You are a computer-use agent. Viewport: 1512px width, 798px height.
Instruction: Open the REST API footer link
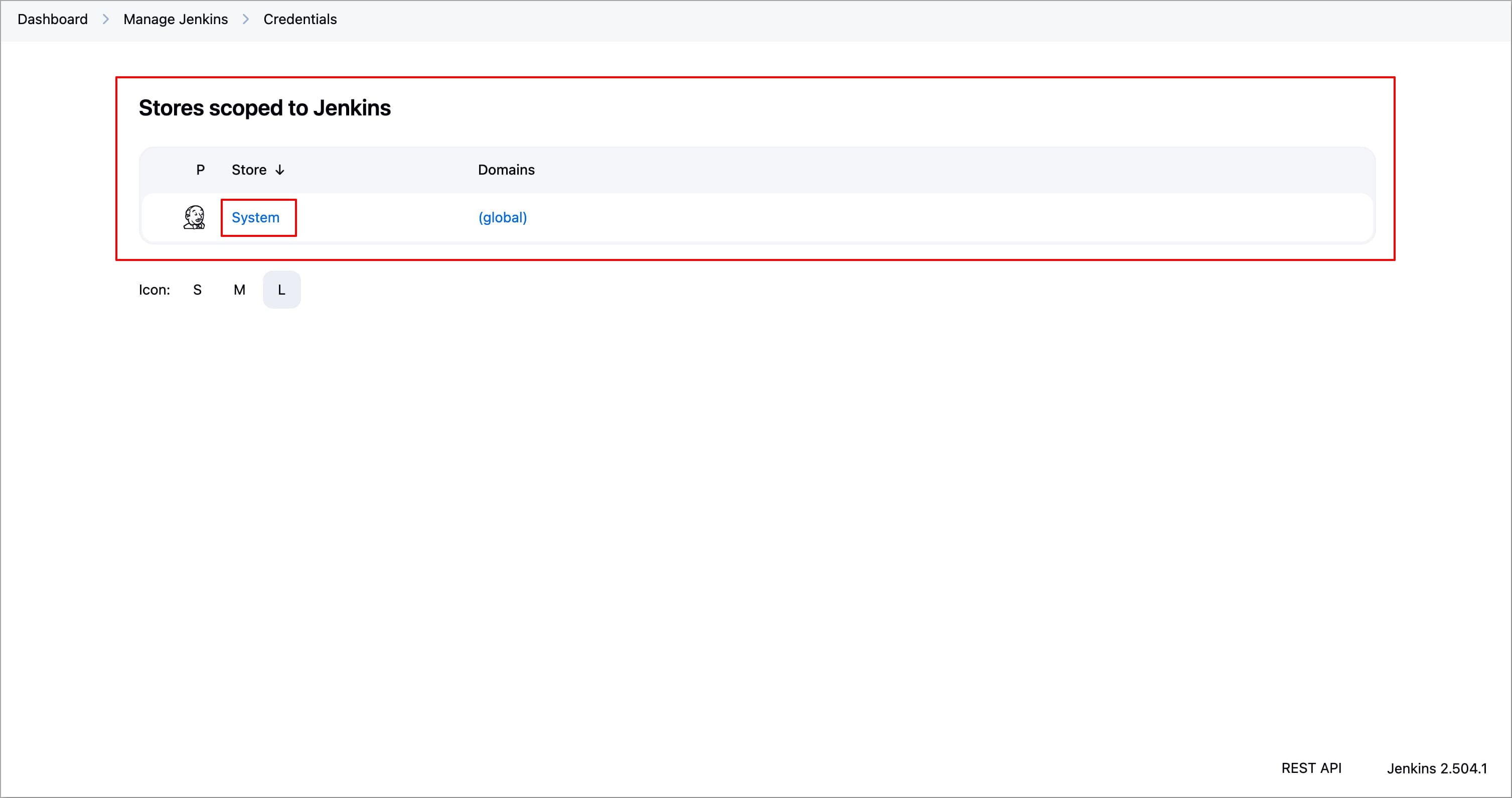click(x=1311, y=768)
